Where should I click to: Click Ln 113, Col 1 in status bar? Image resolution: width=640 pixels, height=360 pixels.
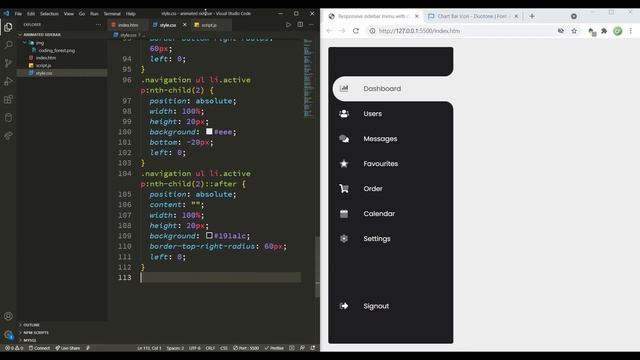coord(149,348)
